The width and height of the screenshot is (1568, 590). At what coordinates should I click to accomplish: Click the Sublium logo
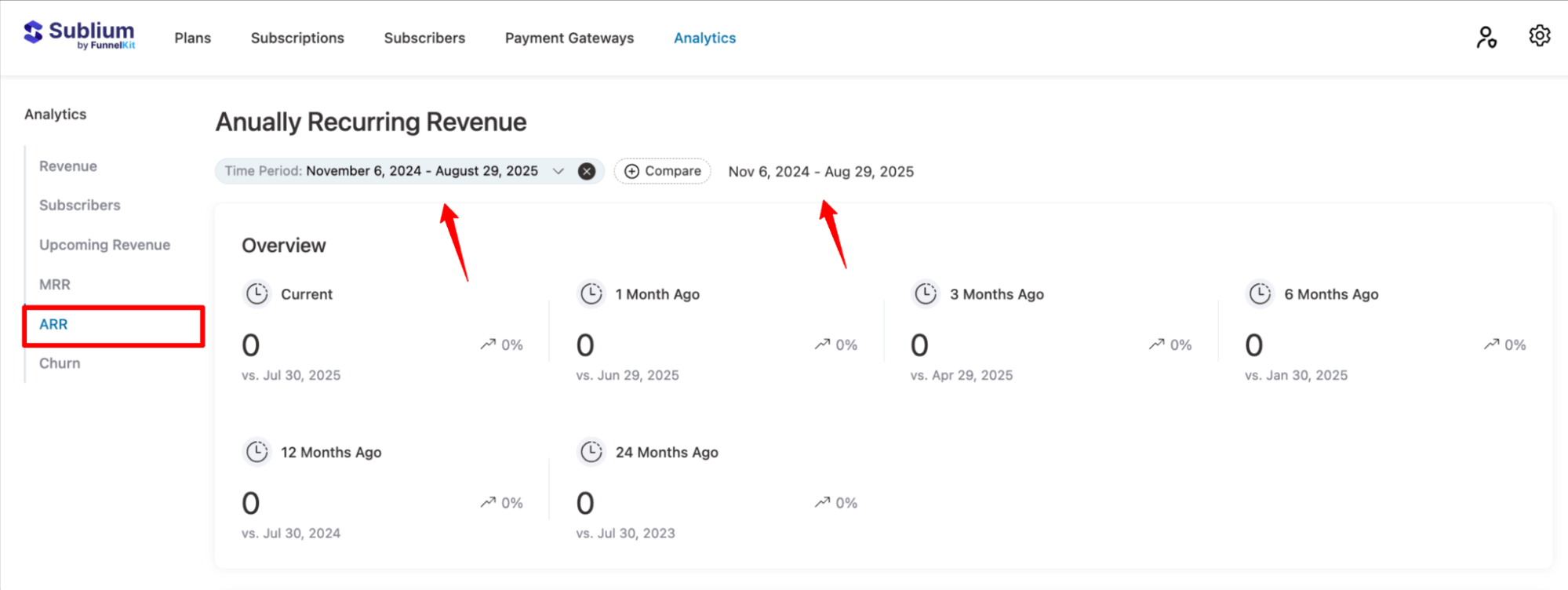pos(79,35)
